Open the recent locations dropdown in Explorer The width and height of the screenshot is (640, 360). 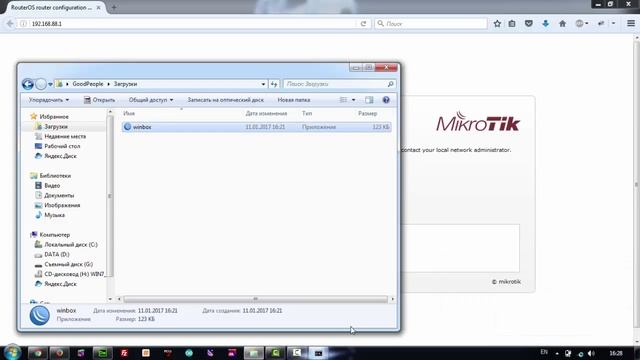point(50,84)
